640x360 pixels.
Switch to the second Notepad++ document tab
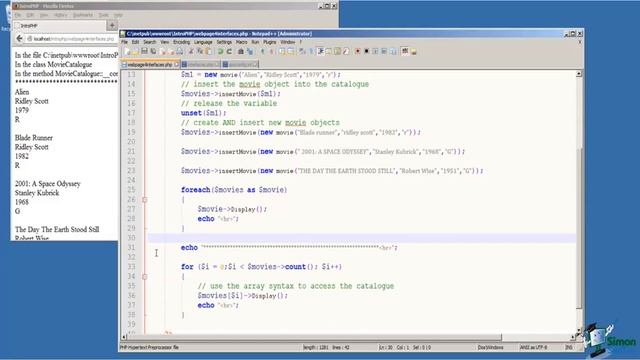pos(200,64)
